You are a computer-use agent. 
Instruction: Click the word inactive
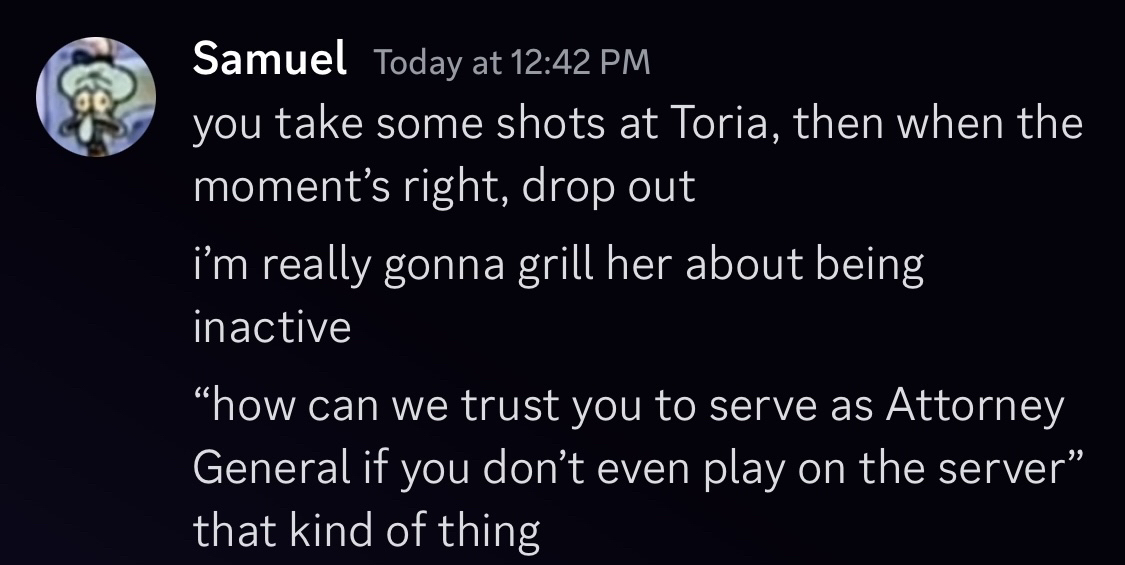coord(272,327)
